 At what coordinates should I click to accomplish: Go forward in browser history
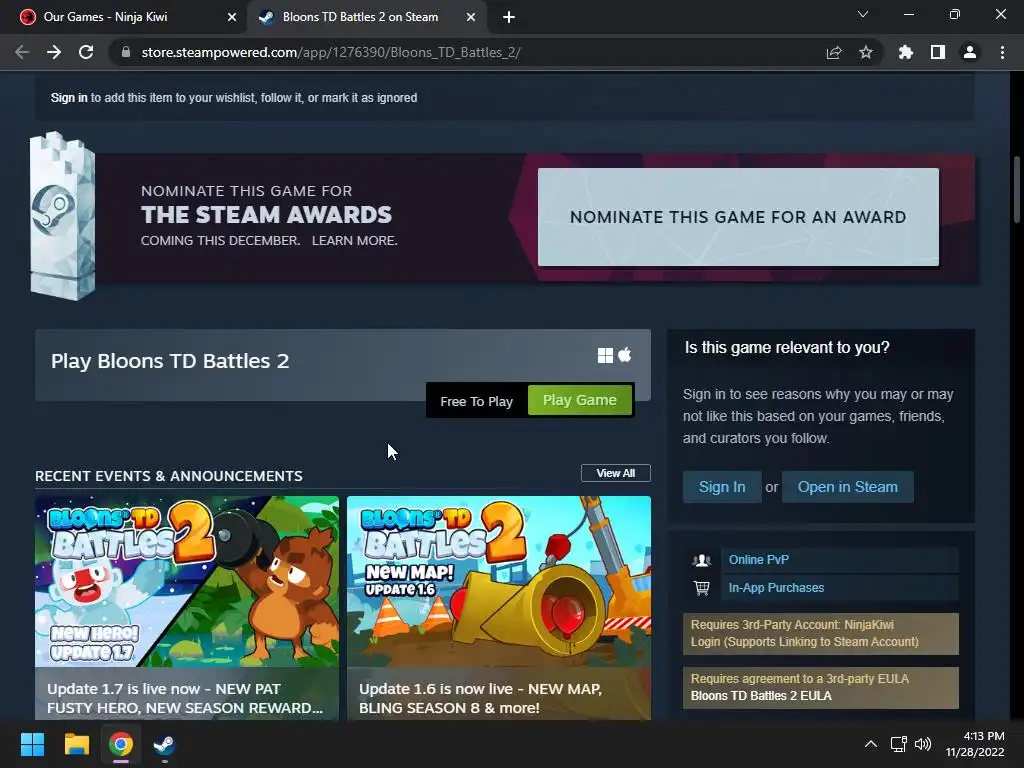pos(54,52)
